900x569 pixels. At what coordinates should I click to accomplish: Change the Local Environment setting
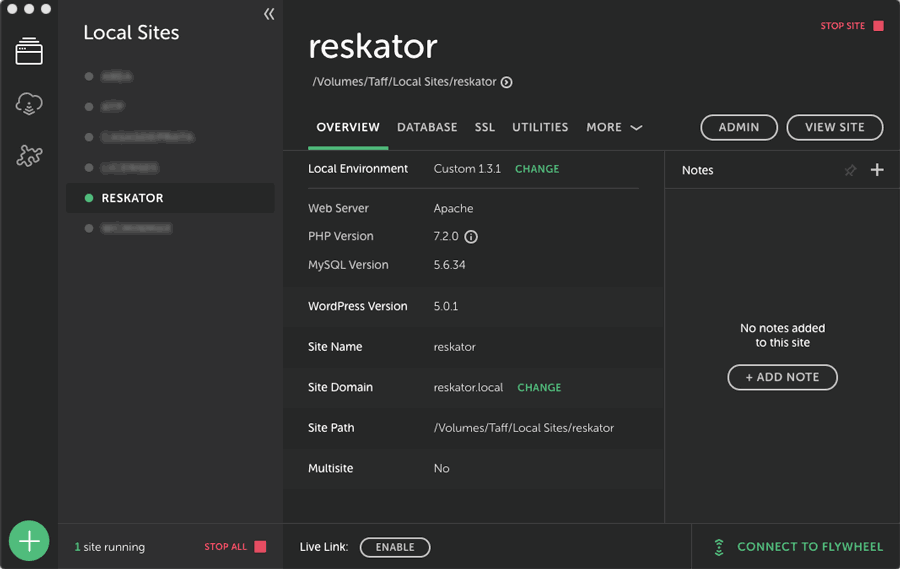537,169
